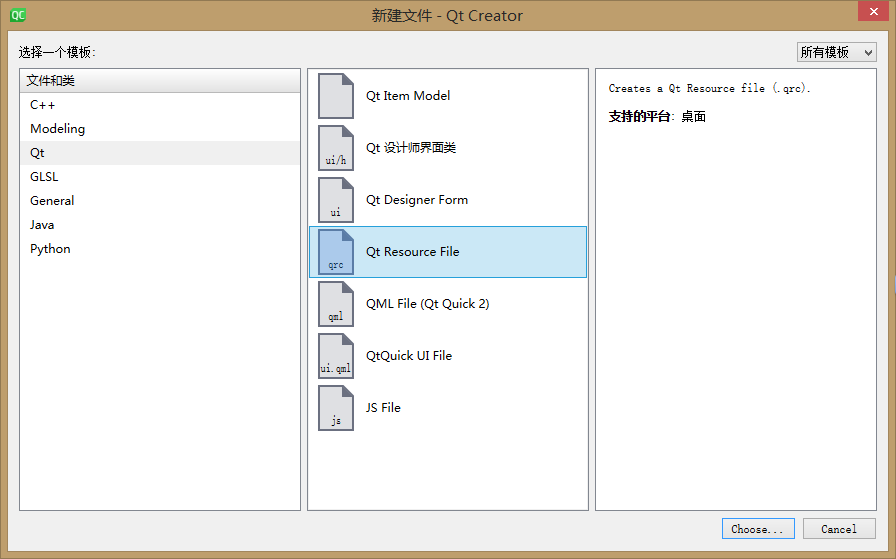
Task: Click the Cancel button
Action: point(839,529)
